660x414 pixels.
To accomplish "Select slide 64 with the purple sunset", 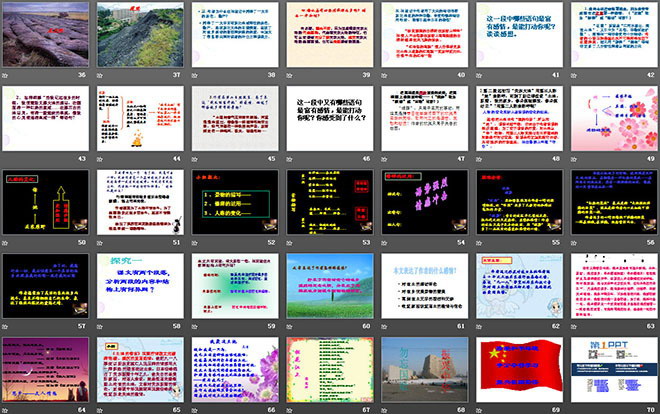I will [x=45, y=369].
